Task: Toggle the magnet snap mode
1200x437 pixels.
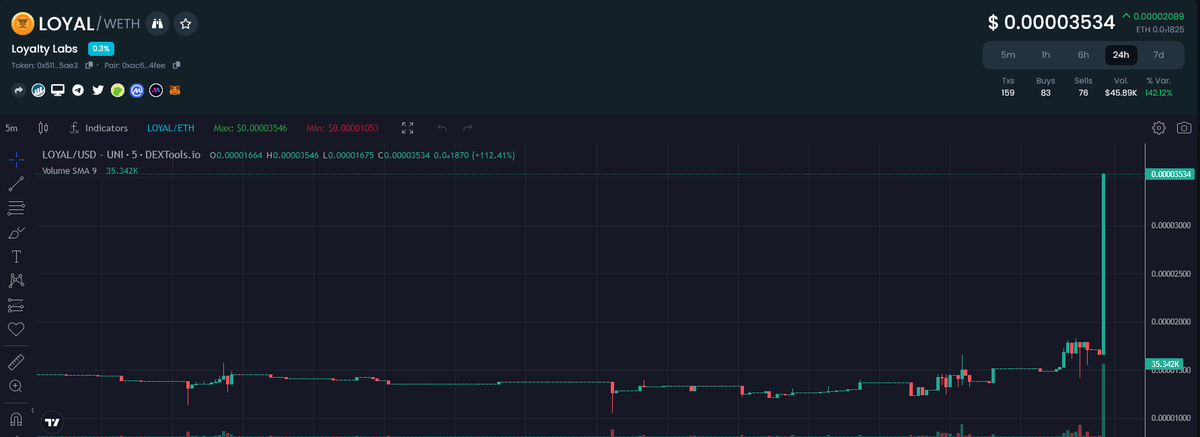Action: pyautogui.click(x=16, y=418)
